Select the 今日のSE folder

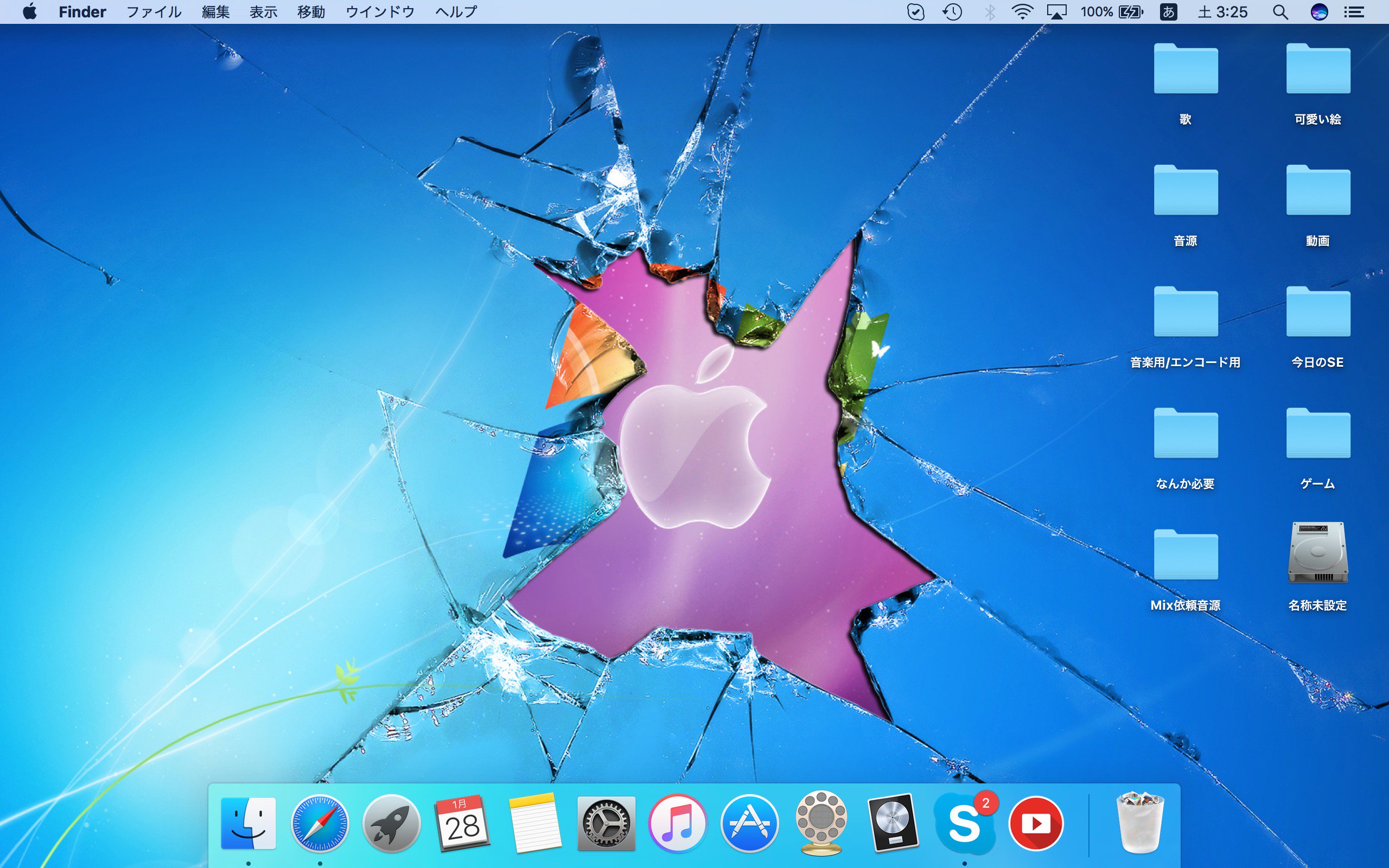[x=1318, y=328]
